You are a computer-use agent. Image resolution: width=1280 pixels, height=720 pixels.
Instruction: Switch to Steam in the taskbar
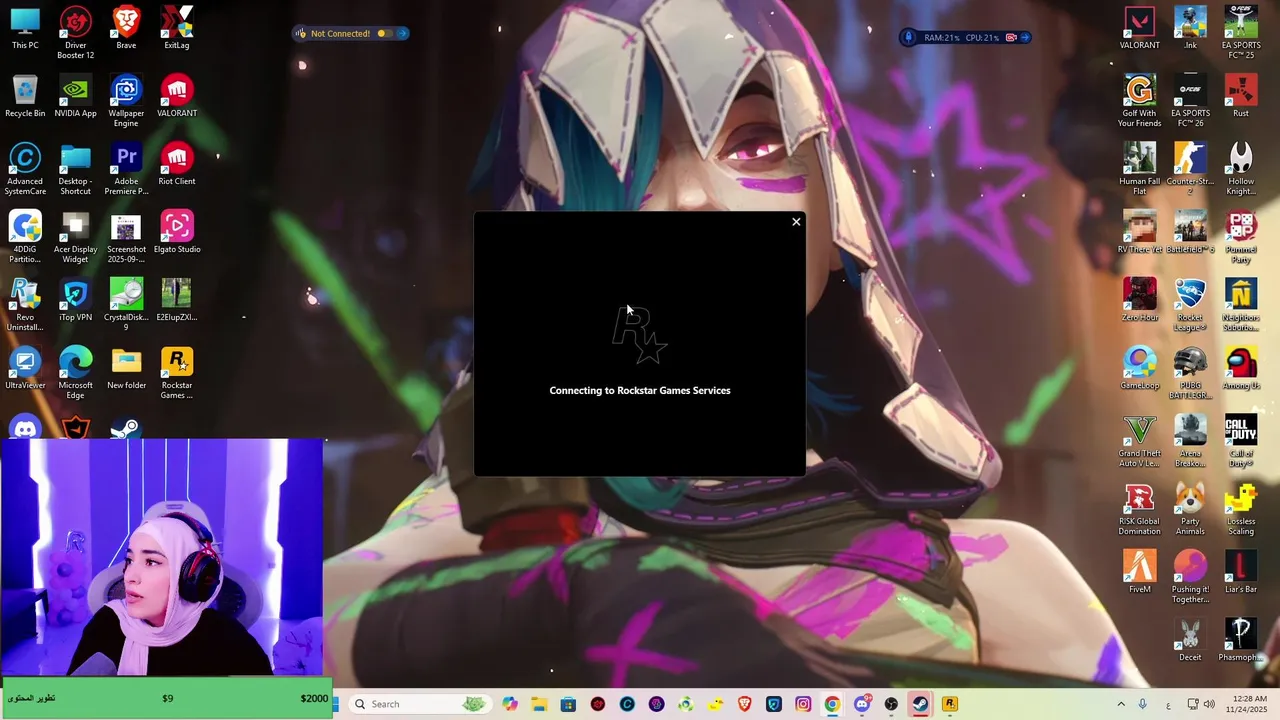[920, 704]
